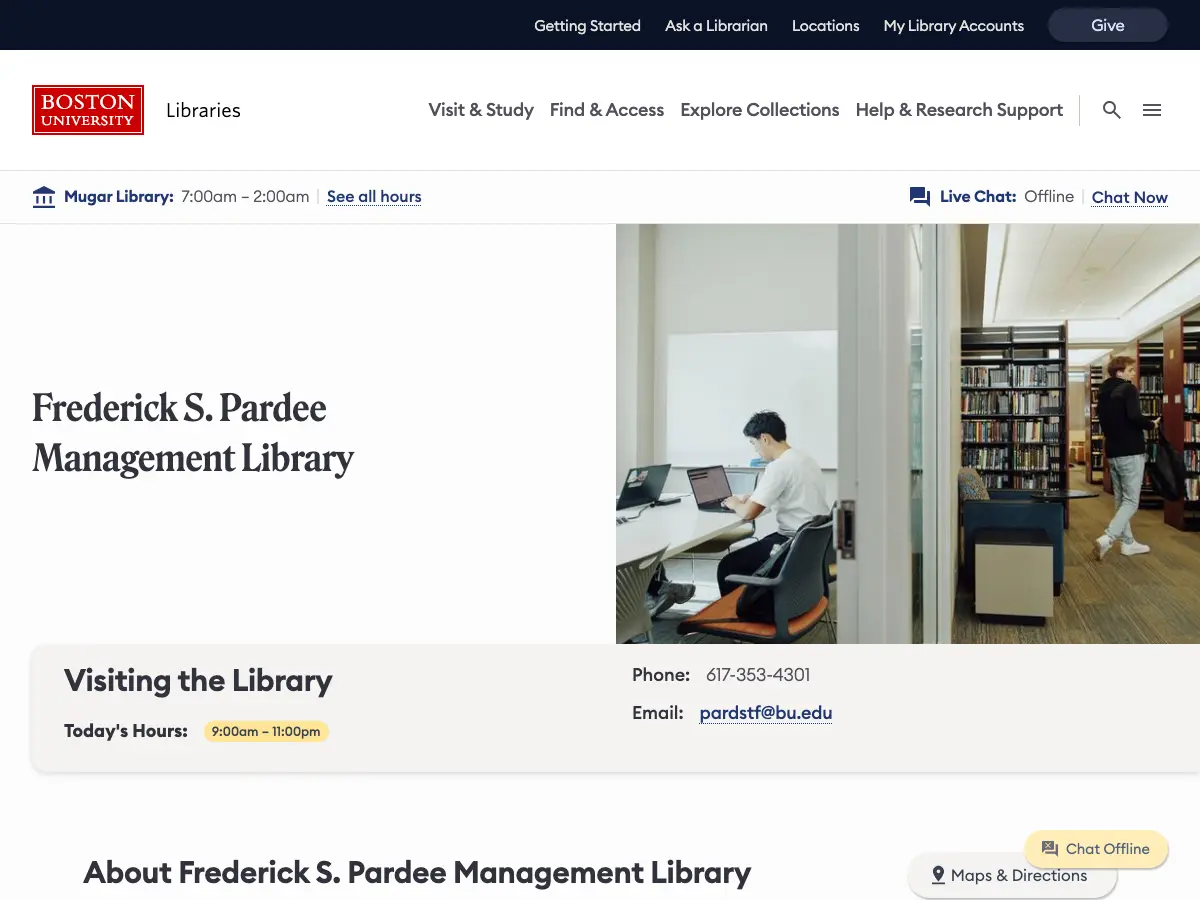Open Ask a Librarian link
Screen dimensions: 1200x900
click(x=716, y=26)
